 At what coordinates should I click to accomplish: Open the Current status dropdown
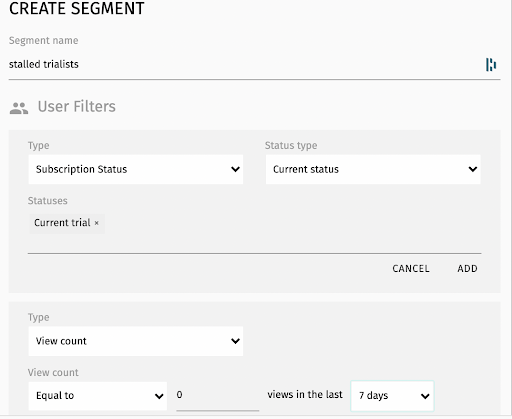click(x=373, y=169)
